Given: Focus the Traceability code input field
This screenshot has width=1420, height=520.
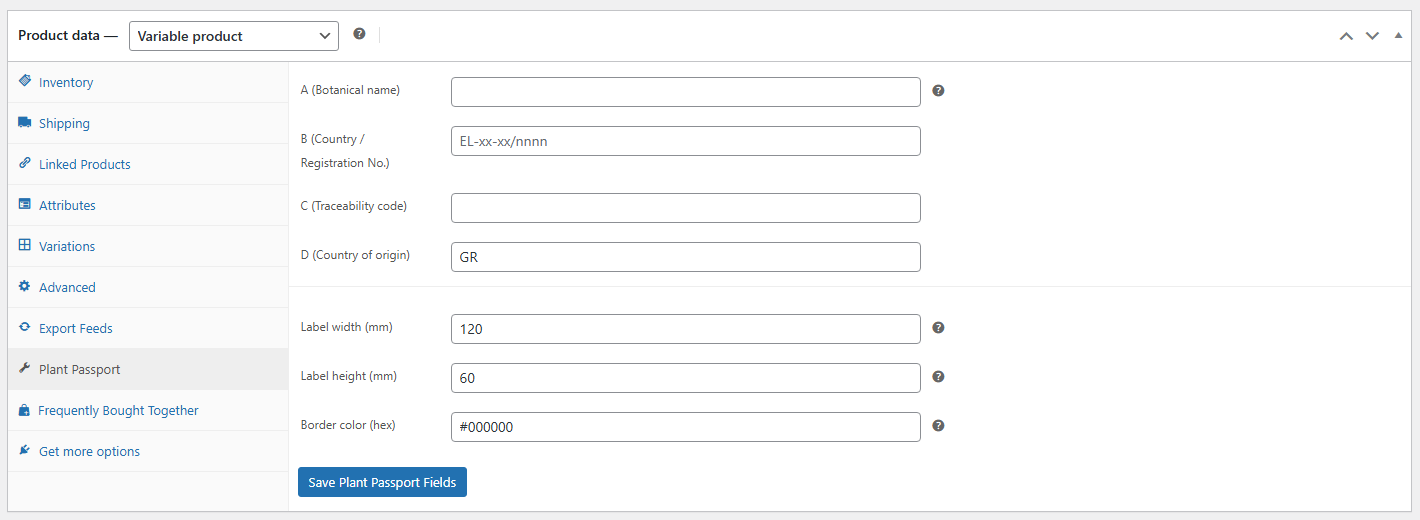Looking at the screenshot, I should click(x=685, y=208).
